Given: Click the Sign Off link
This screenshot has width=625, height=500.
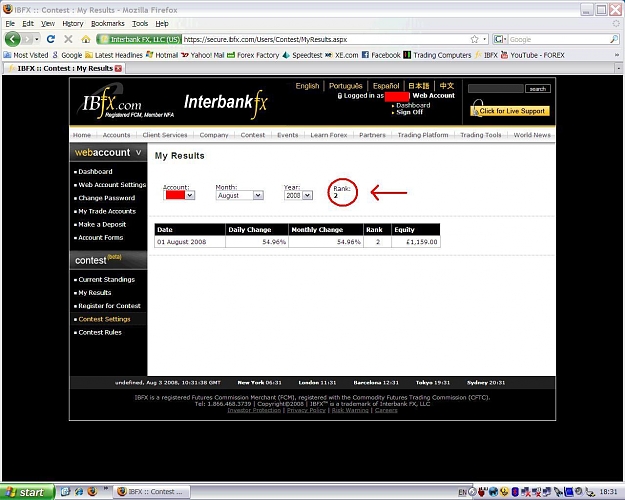Looking at the screenshot, I should 409,112.
